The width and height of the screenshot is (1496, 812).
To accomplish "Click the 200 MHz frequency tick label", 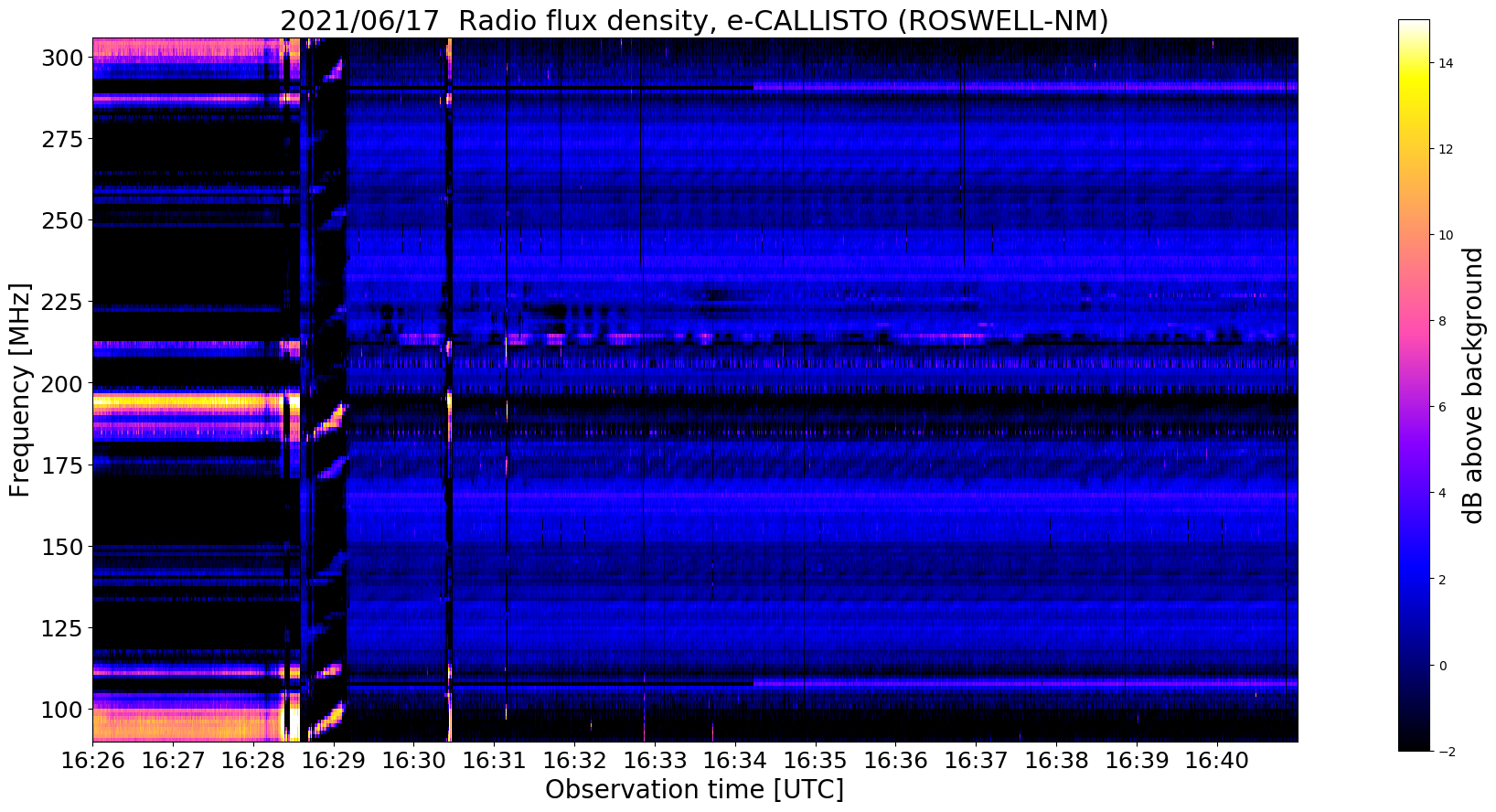I will [61, 384].
